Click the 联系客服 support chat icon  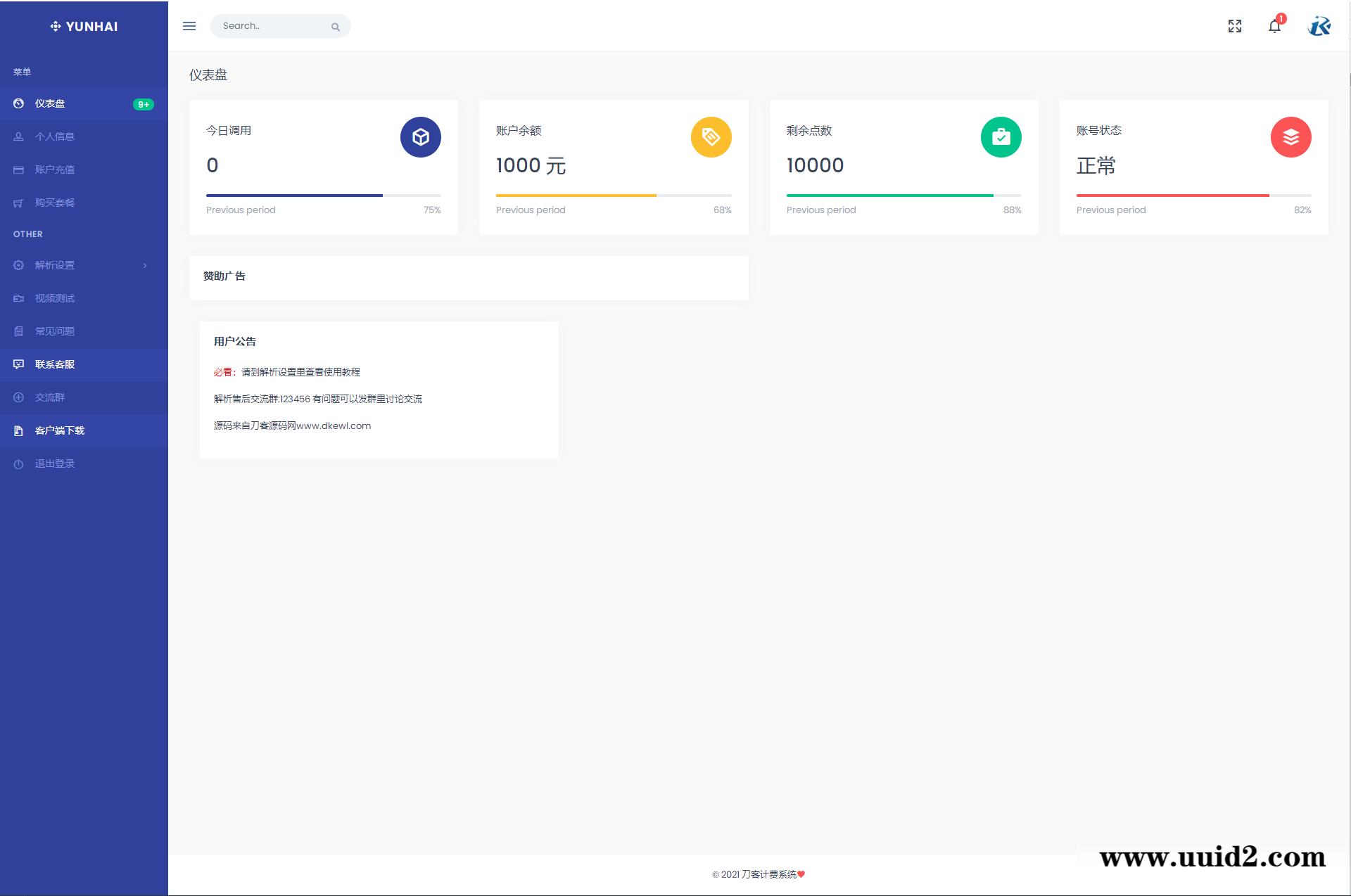19,364
